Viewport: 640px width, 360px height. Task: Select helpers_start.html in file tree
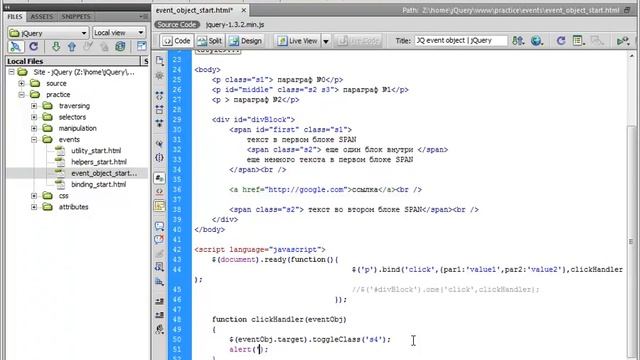point(99,162)
